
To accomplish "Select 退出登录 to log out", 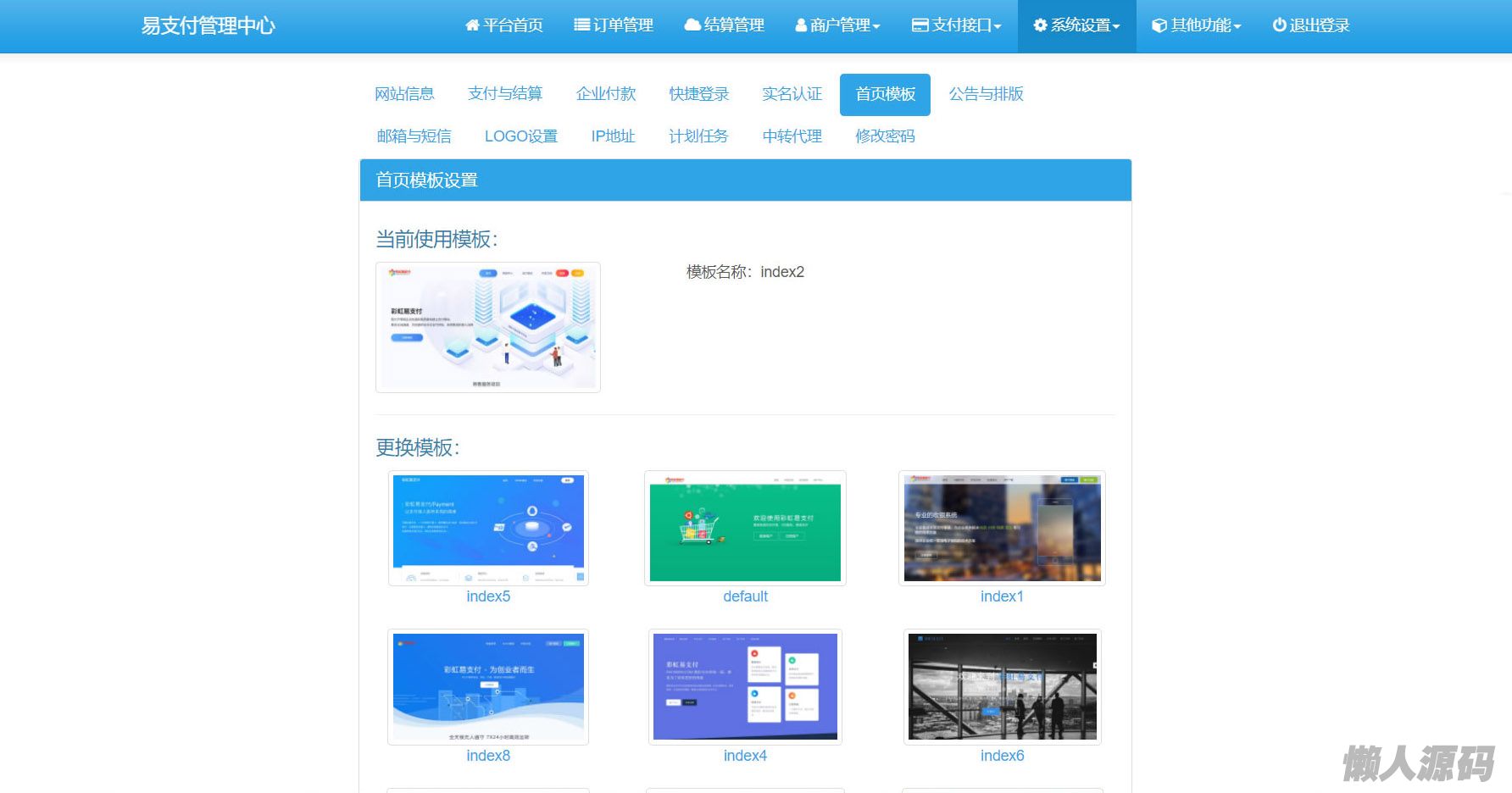I will 1311,25.
